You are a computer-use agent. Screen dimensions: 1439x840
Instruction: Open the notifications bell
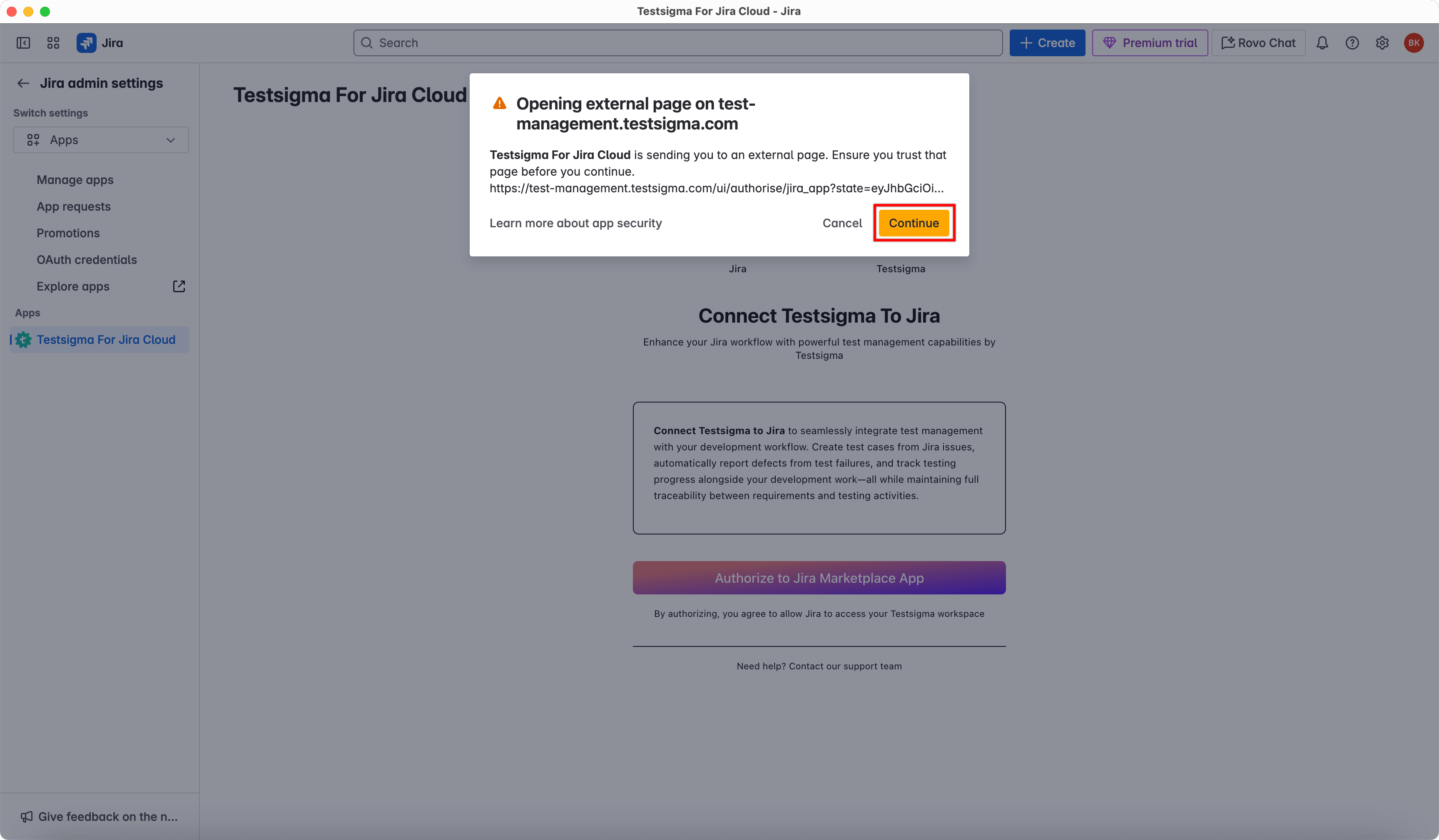(1322, 43)
